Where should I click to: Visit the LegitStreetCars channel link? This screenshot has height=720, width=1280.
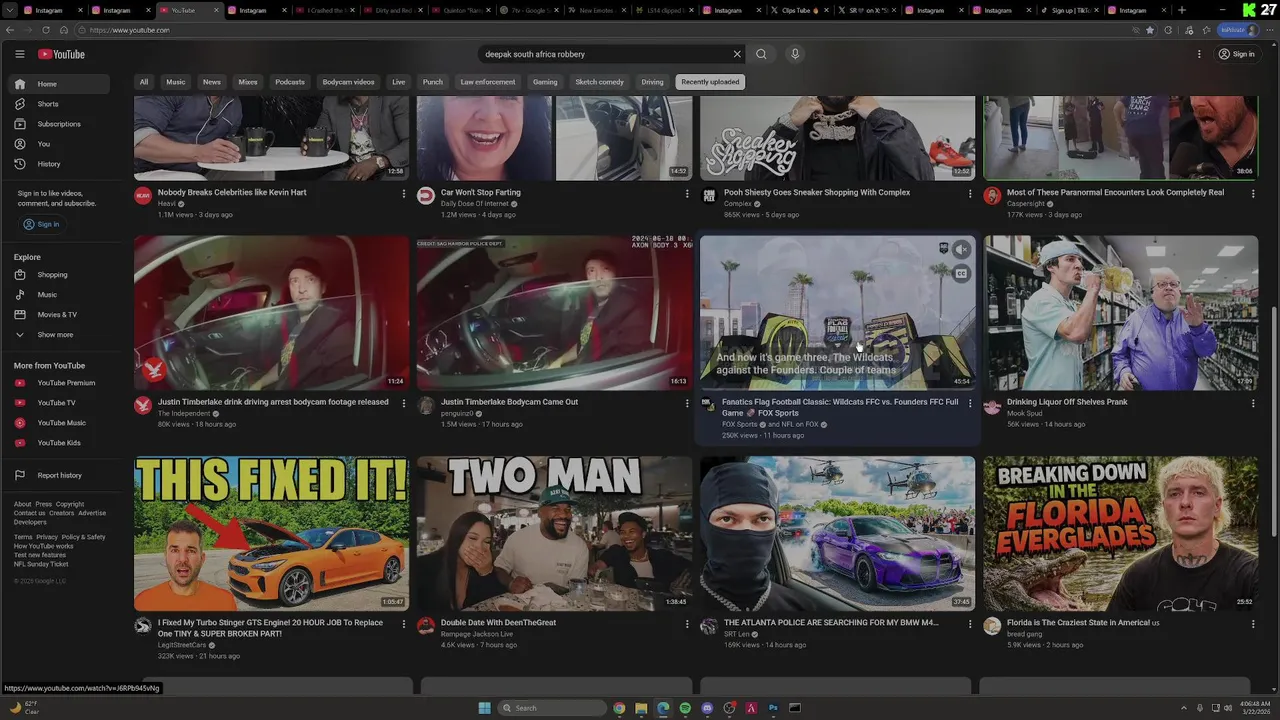[x=182, y=645]
